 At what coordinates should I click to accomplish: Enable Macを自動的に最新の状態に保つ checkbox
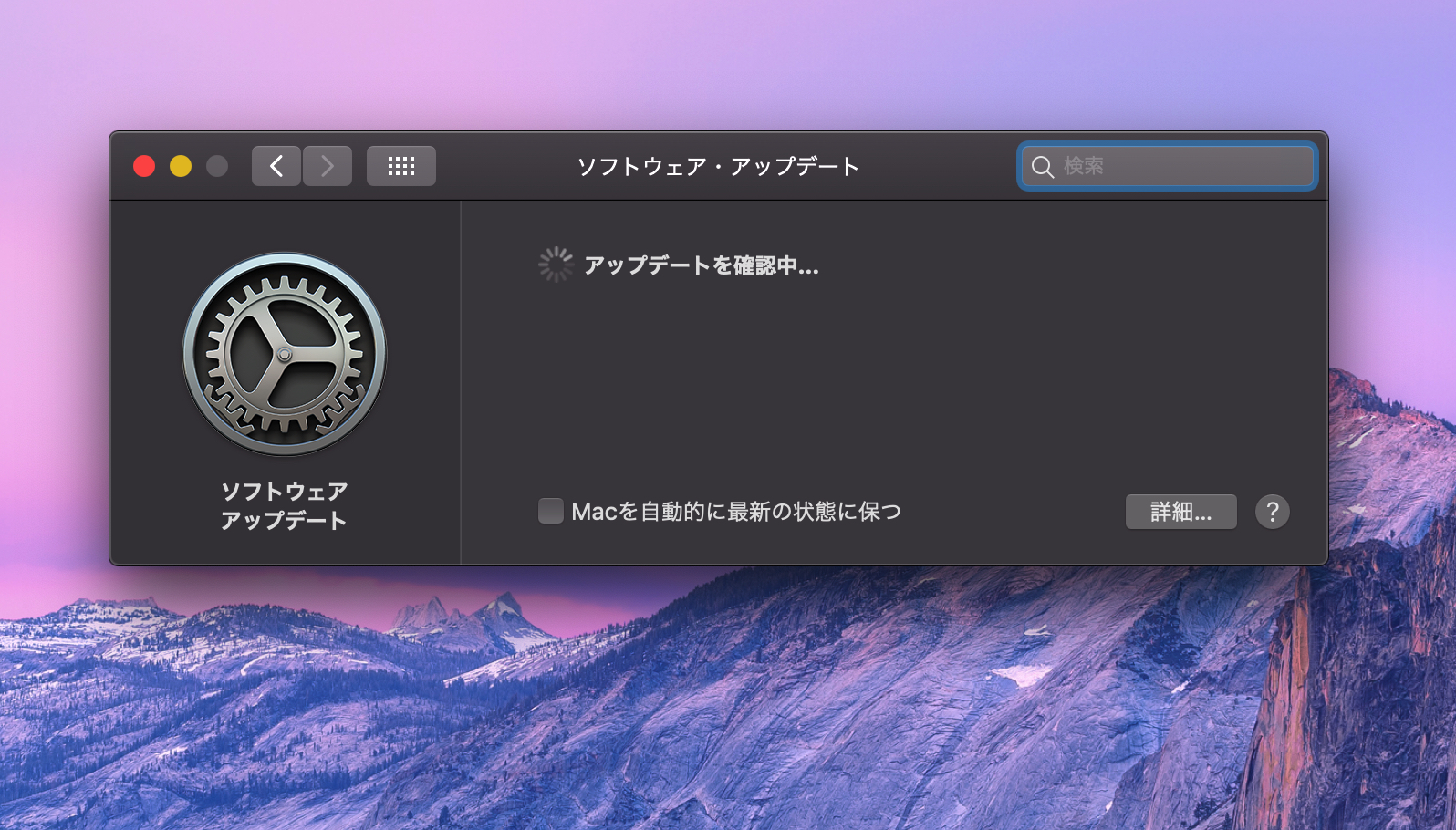(x=551, y=511)
